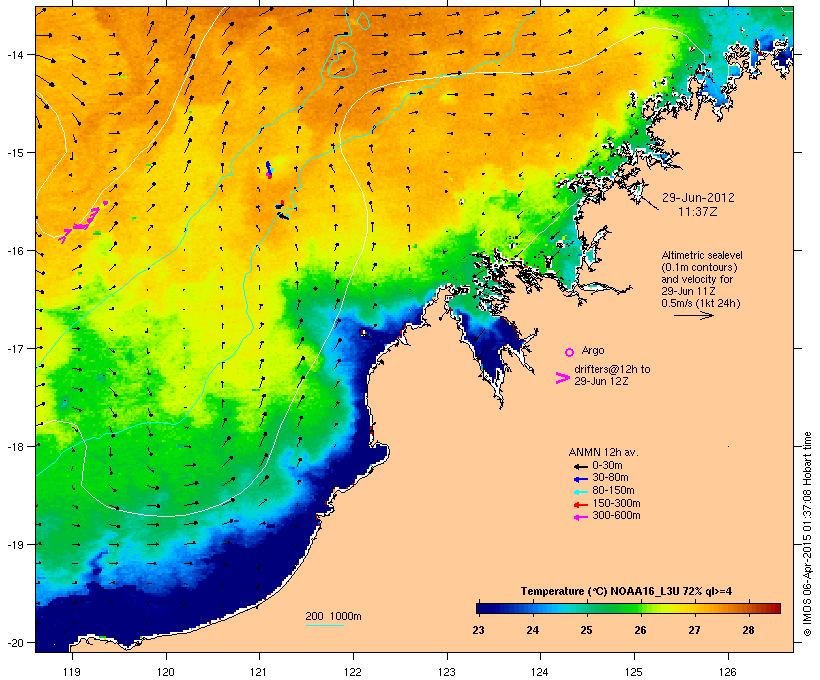
Task: Click the 150-300m depth label
Action: (616, 504)
